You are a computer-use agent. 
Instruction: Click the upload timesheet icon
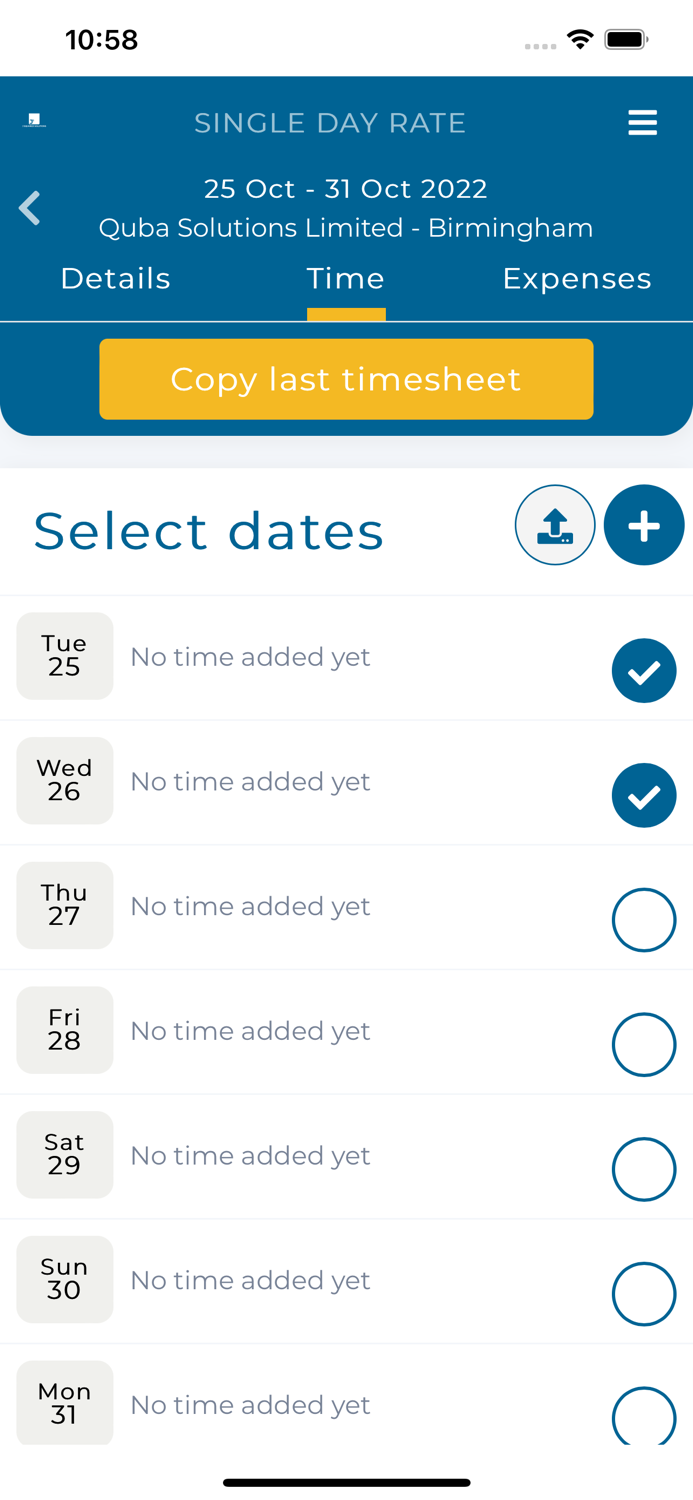555,524
